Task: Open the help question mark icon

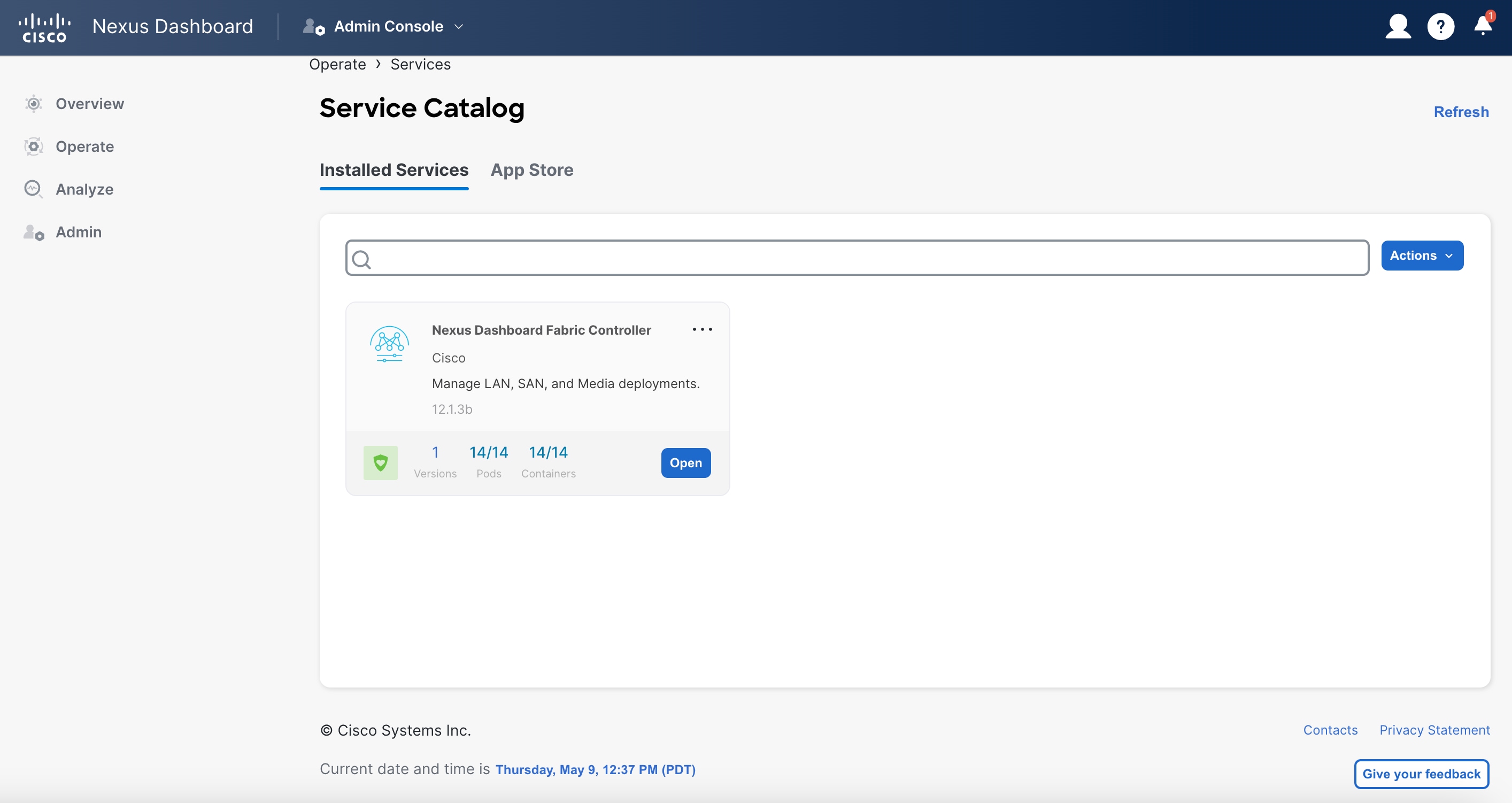Action: 1440,26
